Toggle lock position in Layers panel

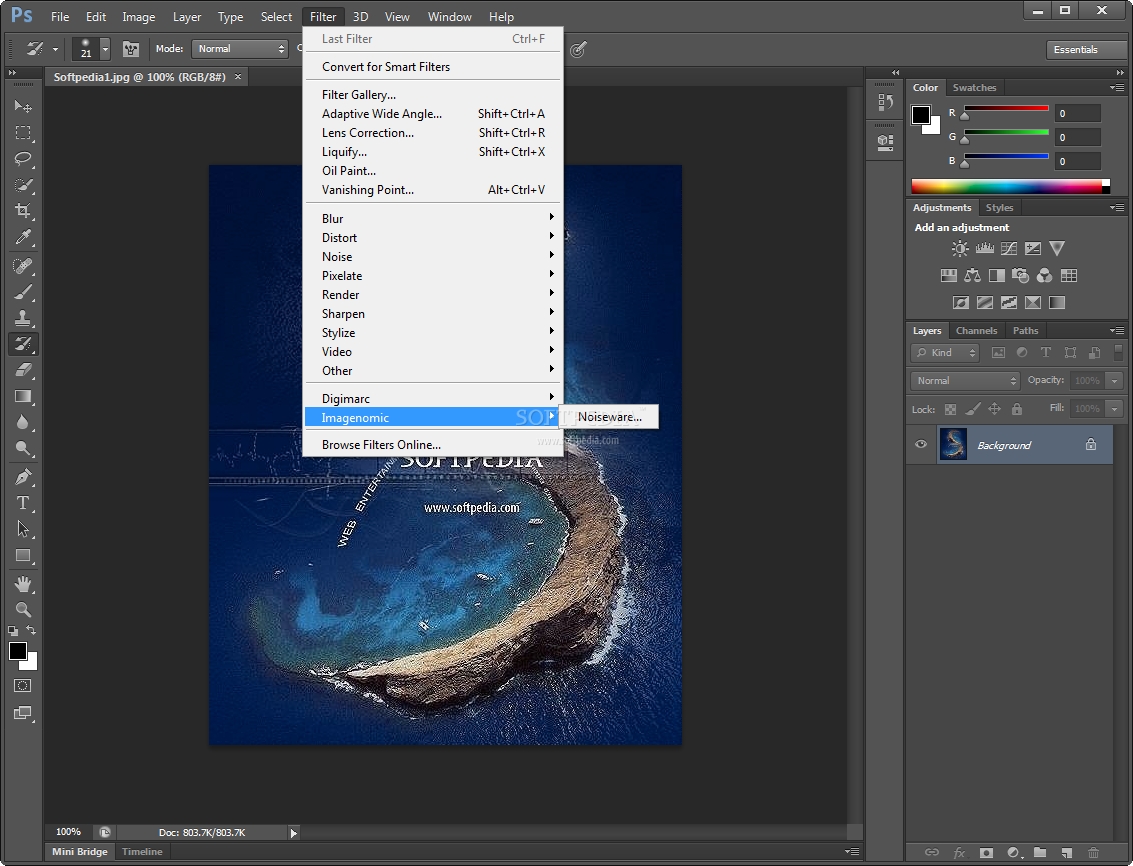pos(994,409)
